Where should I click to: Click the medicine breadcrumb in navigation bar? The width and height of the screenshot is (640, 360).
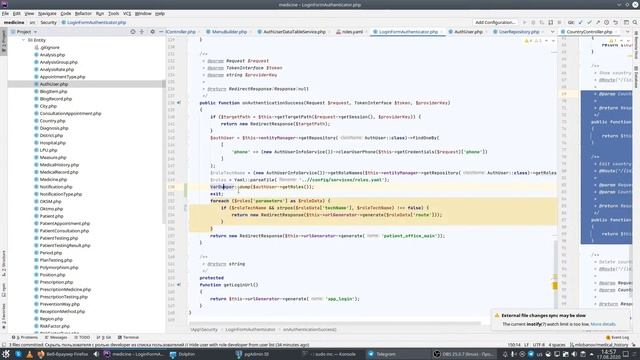click(x=14, y=22)
